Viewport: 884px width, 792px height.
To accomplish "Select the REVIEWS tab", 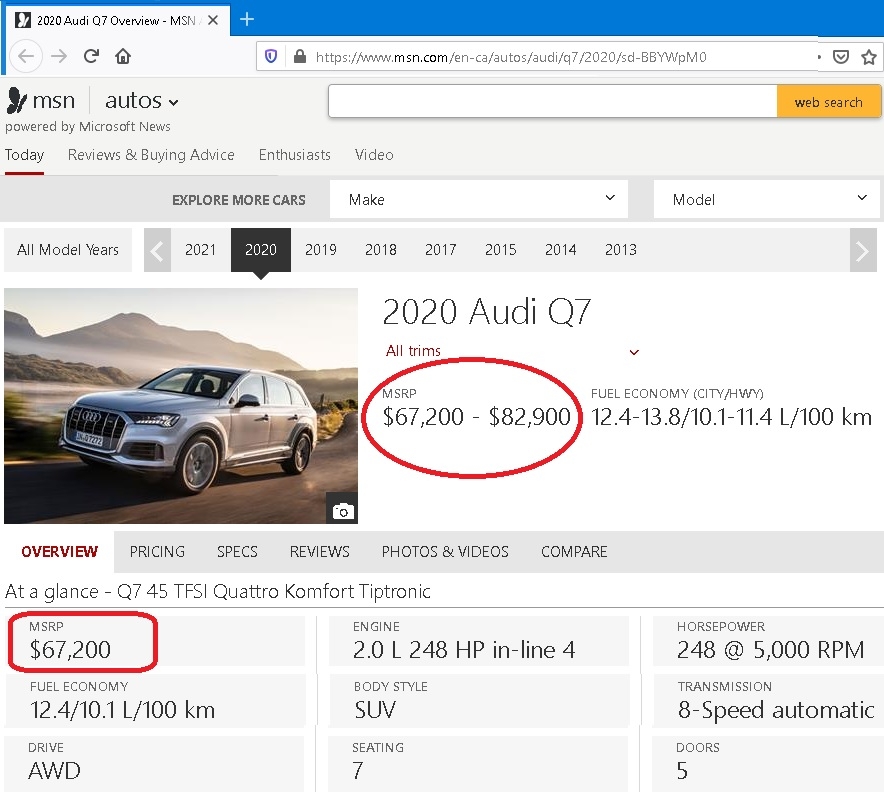I will pos(320,551).
